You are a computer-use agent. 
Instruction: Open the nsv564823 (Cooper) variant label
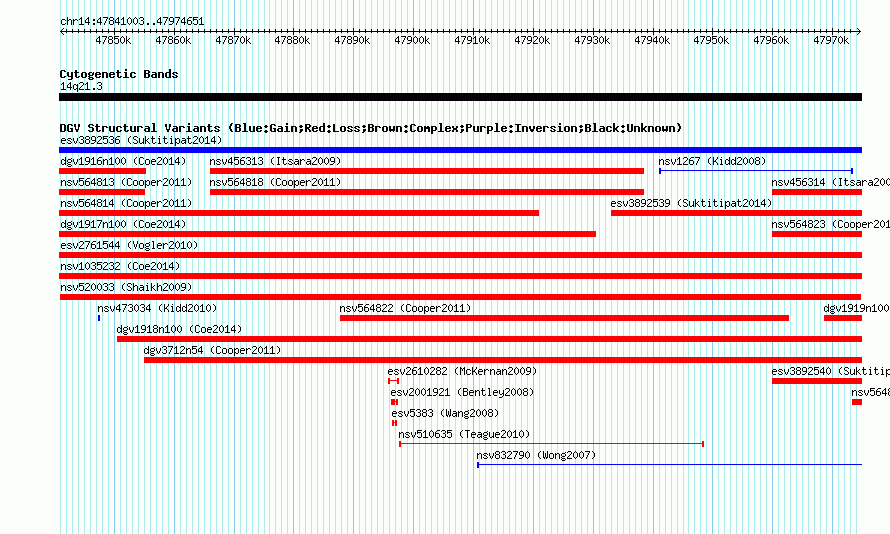pos(830,224)
